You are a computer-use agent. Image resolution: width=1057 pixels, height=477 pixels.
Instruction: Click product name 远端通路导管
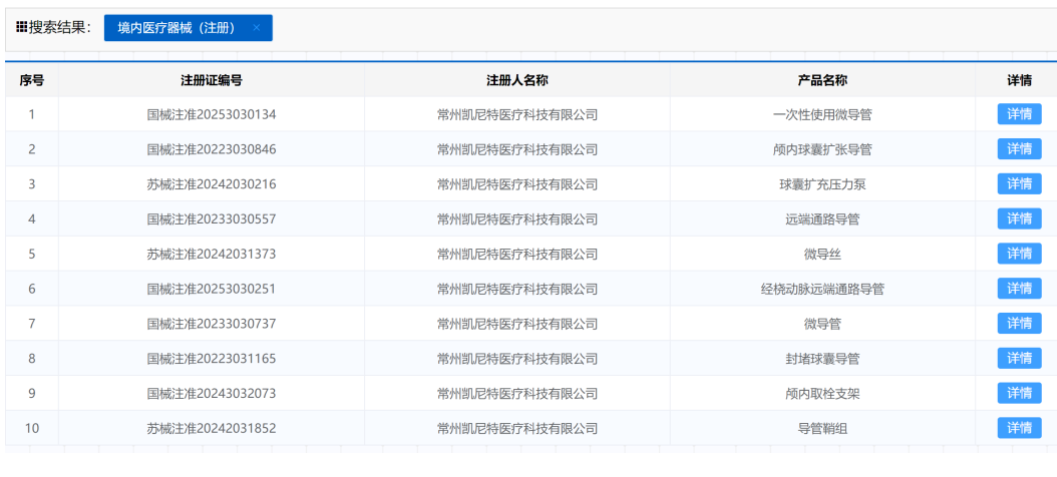click(822, 219)
